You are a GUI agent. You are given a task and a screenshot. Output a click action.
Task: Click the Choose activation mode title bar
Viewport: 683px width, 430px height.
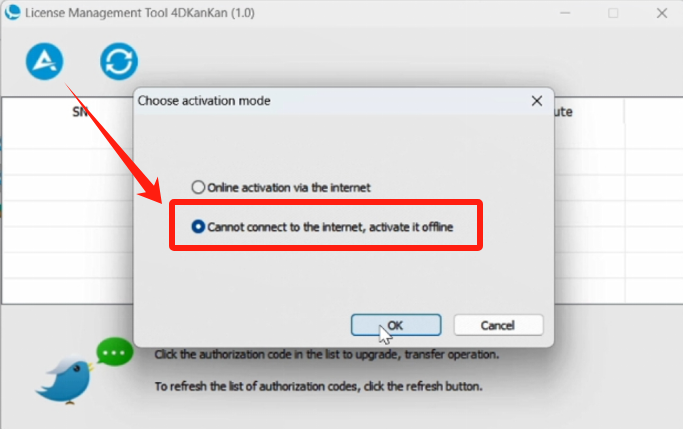point(331,101)
